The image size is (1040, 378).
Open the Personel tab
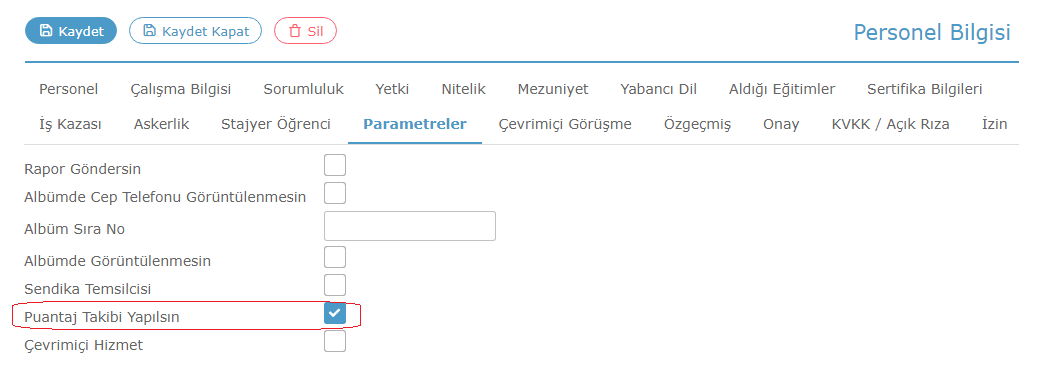point(69,89)
